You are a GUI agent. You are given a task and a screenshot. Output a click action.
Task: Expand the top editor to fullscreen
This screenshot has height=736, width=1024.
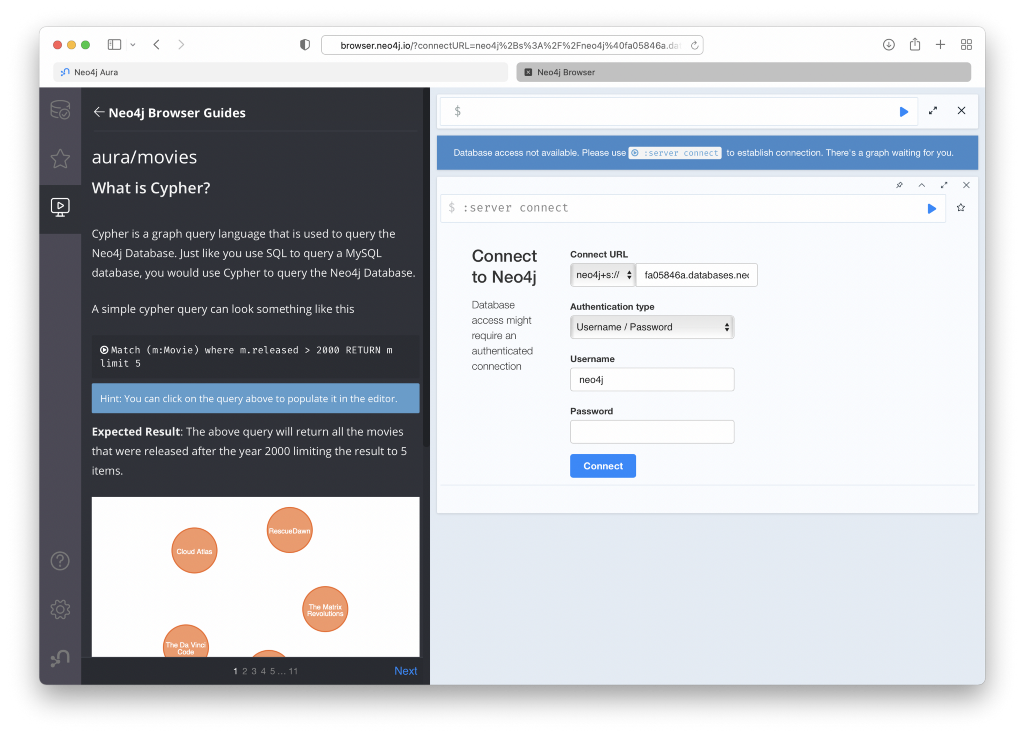coord(933,111)
